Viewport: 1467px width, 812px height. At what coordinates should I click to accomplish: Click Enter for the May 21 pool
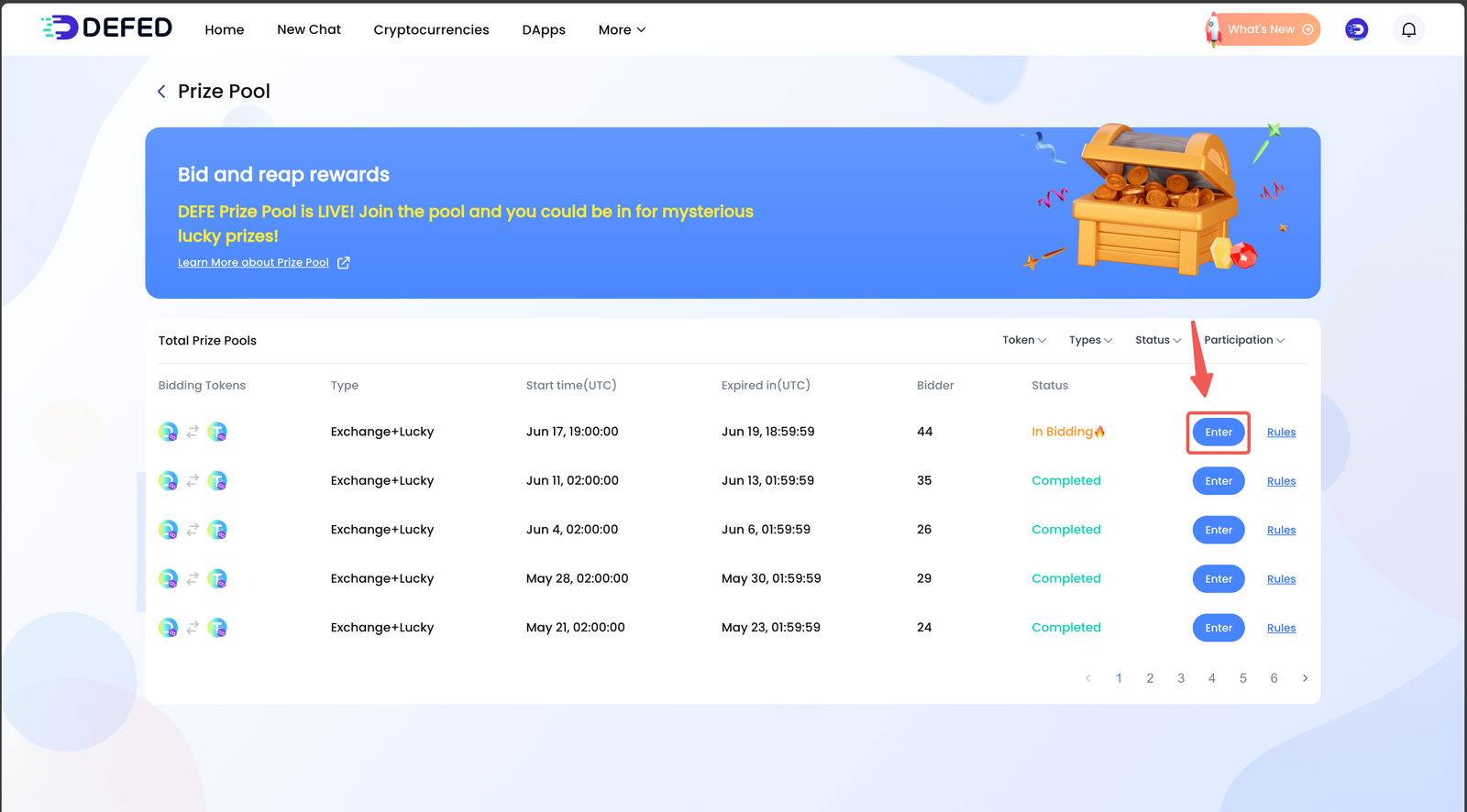(1219, 628)
